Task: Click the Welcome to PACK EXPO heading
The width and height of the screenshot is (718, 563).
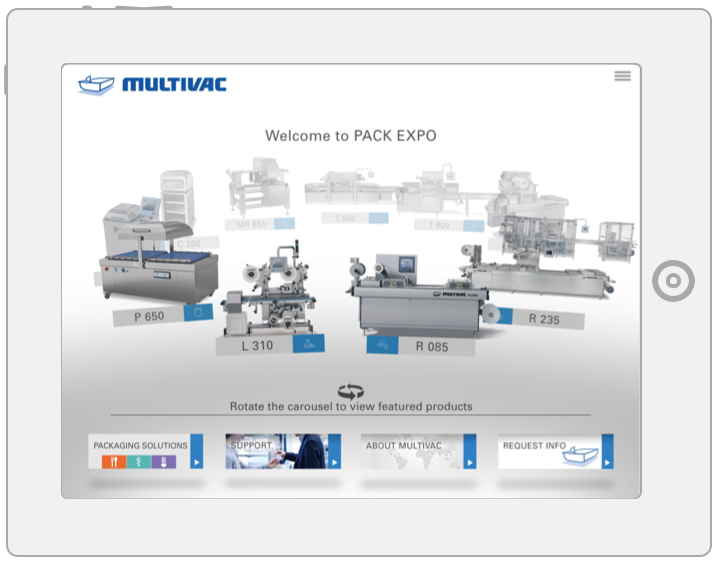Action: click(x=351, y=135)
